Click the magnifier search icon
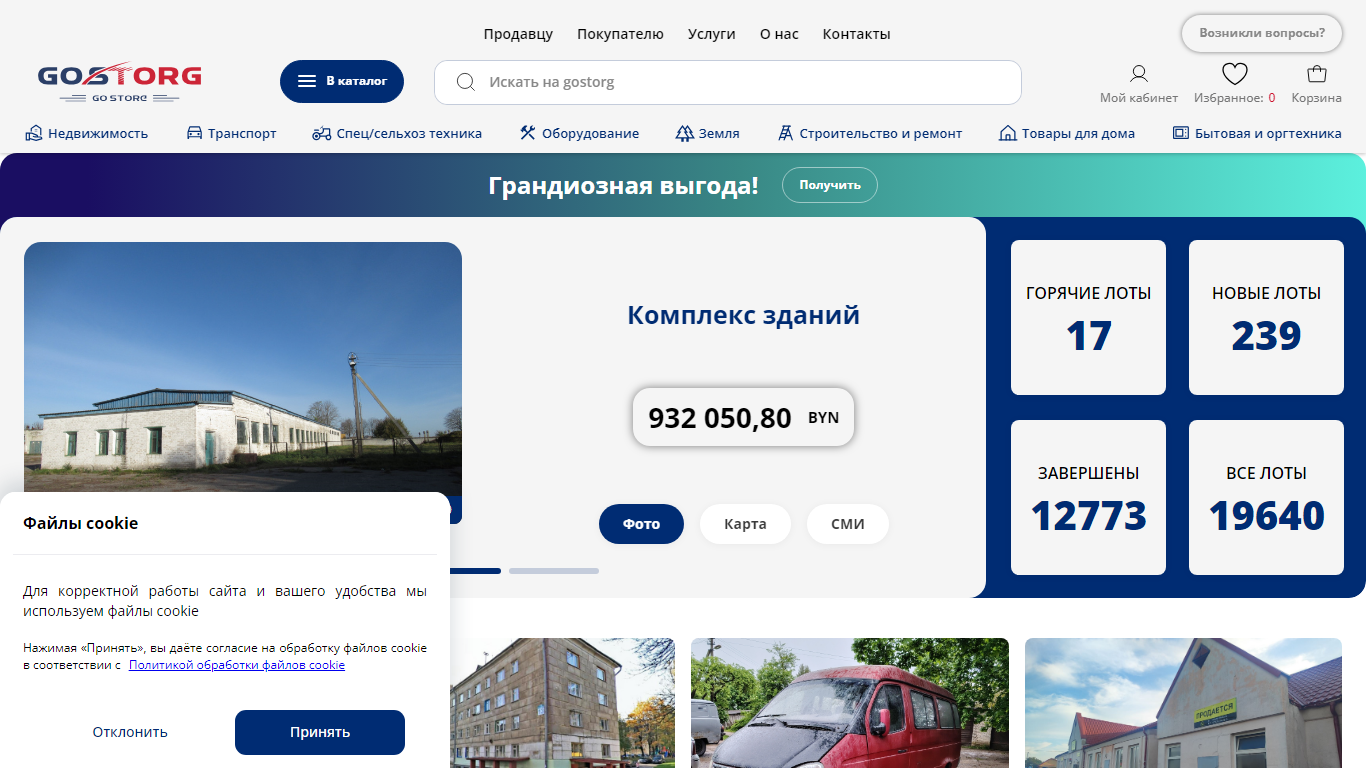The image size is (1366, 768). (465, 82)
